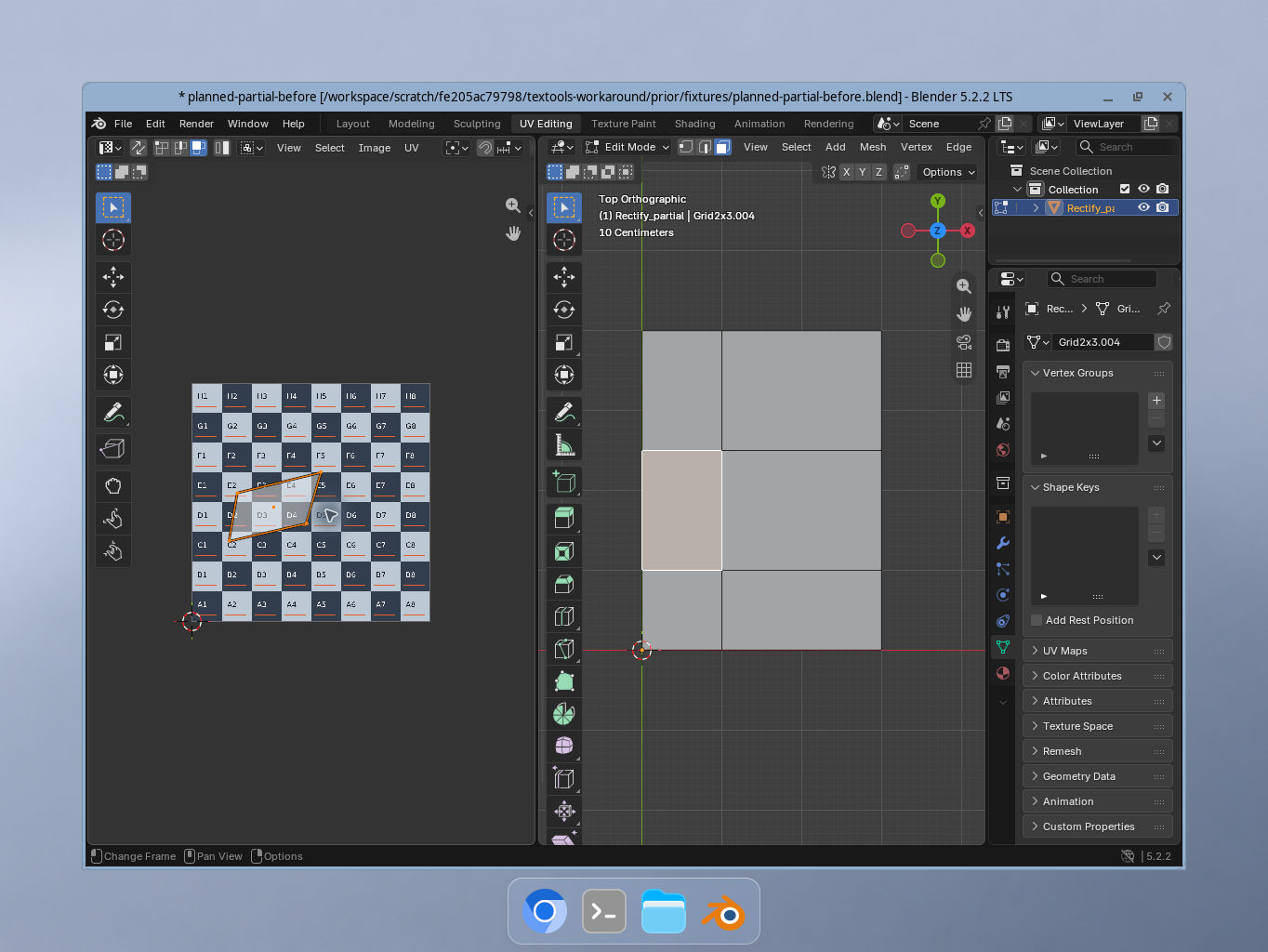This screenshot has width=1268, height=952.
Task: Select the Add Cube tool in 3D viewport
Action: click(564, 482)
